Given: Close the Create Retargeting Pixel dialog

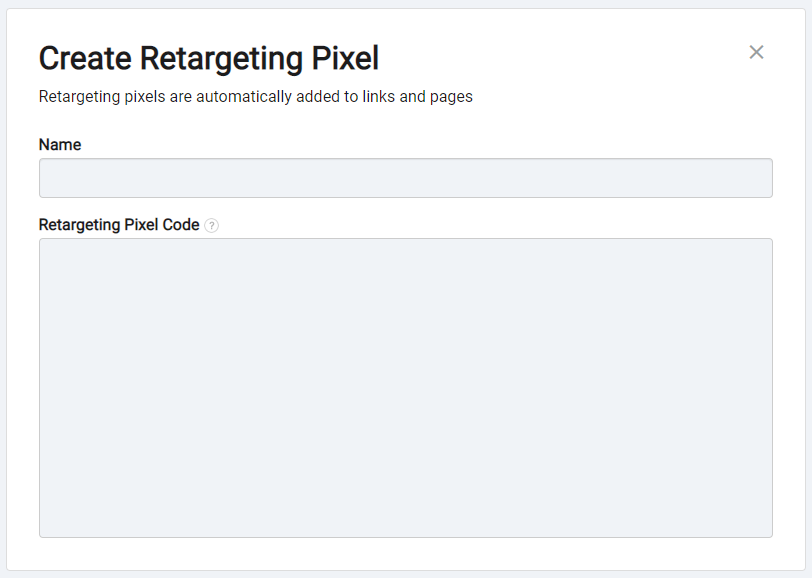Looking at the screenshot, I should [756, 52].
